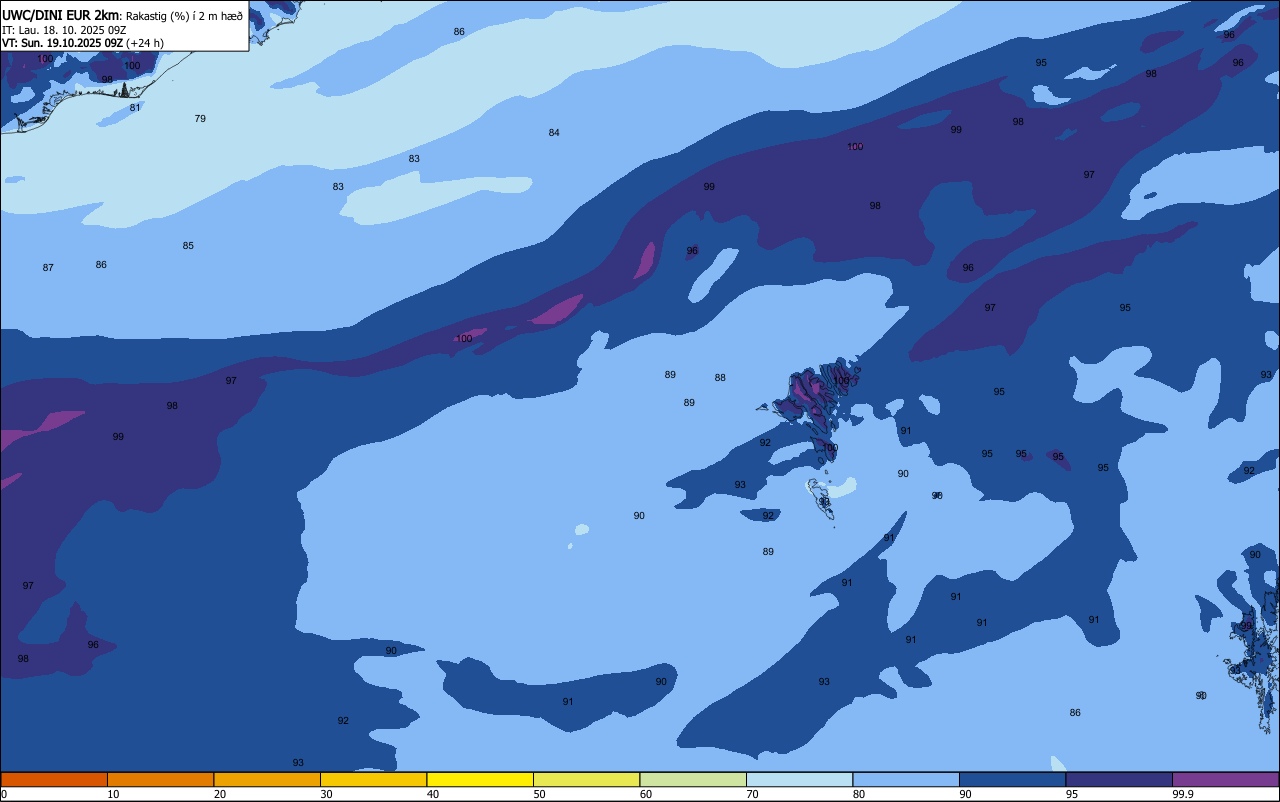The height and width of the screenshot is (802, 1280).
Task: Click the '70' legend tick label
Action: (753, 794)
